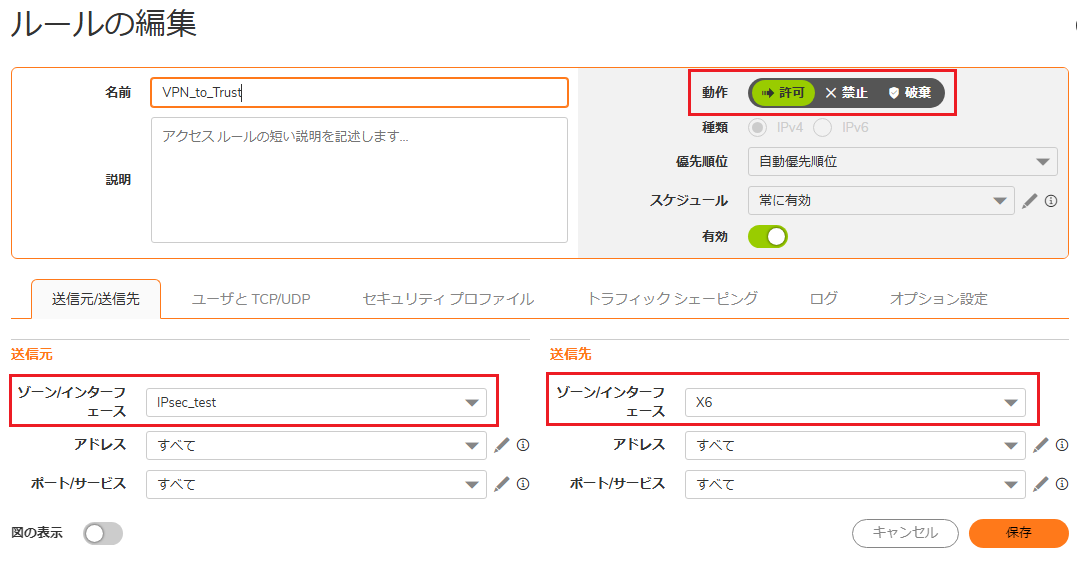Viewport: 1077px width, 563px height.
Task: Click the 保存 button
Action: (1019, 533)
